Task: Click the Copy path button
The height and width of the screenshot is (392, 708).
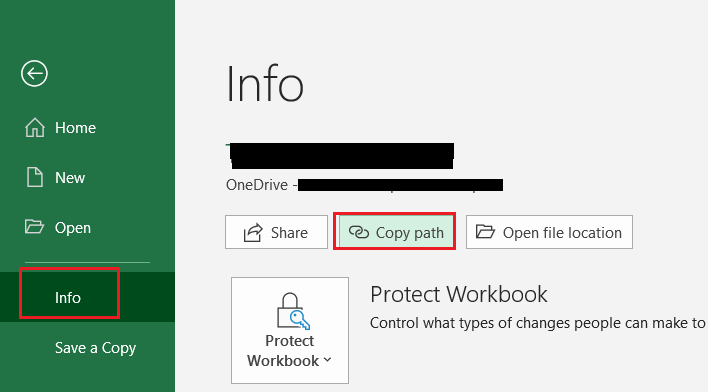Action: tap(395, 232)
